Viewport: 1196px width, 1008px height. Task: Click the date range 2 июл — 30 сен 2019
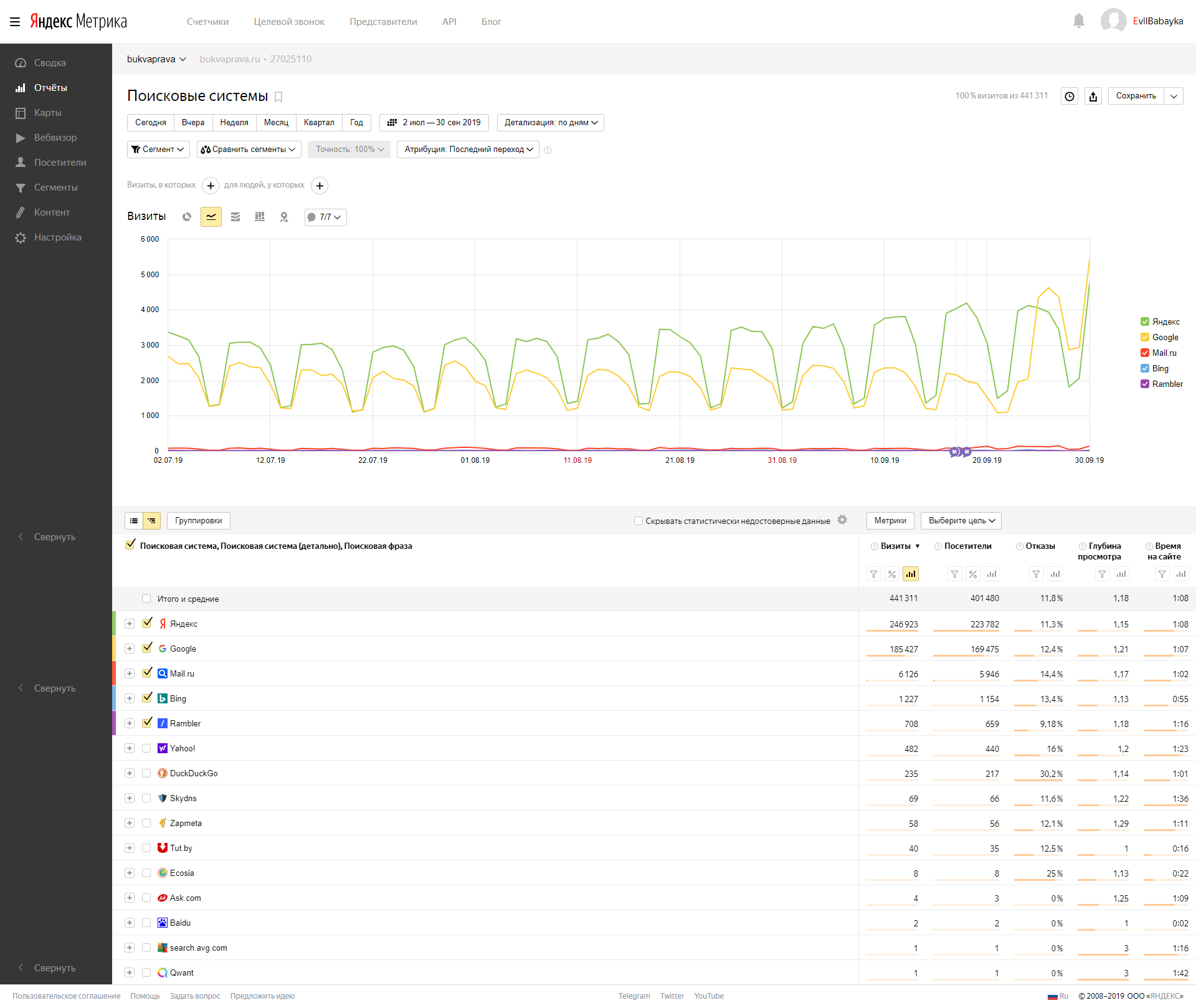pyautogui.click(x=434, y=123)
